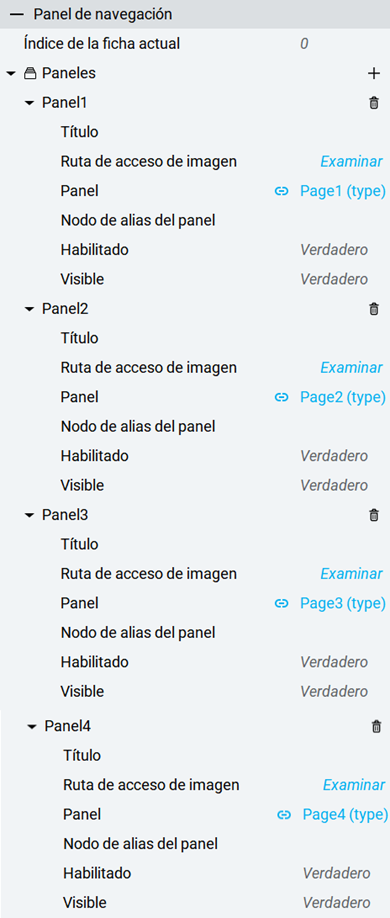Edit the Índice de la ficha actual value

click(x=305, y=44)
